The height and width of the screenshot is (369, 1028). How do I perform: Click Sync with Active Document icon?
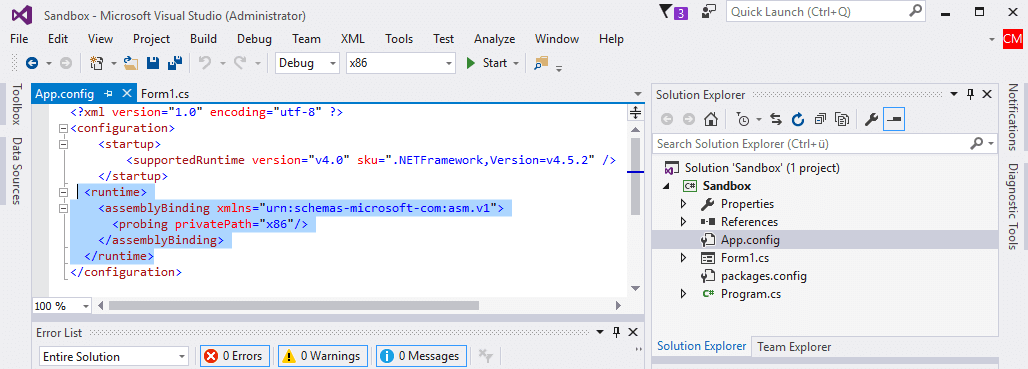tap(776, 119)
